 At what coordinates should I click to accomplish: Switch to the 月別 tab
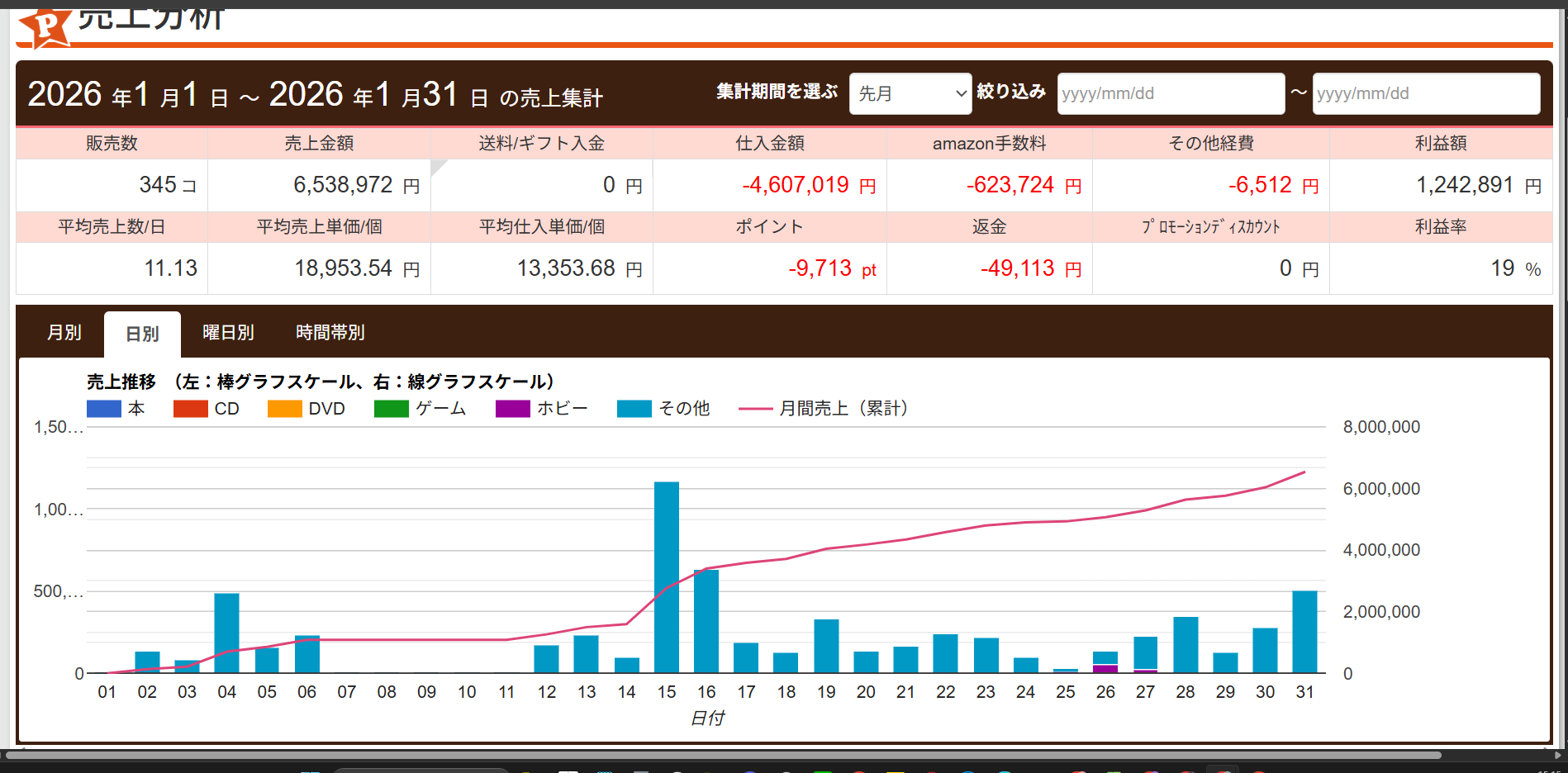click(x=64, y=333)
